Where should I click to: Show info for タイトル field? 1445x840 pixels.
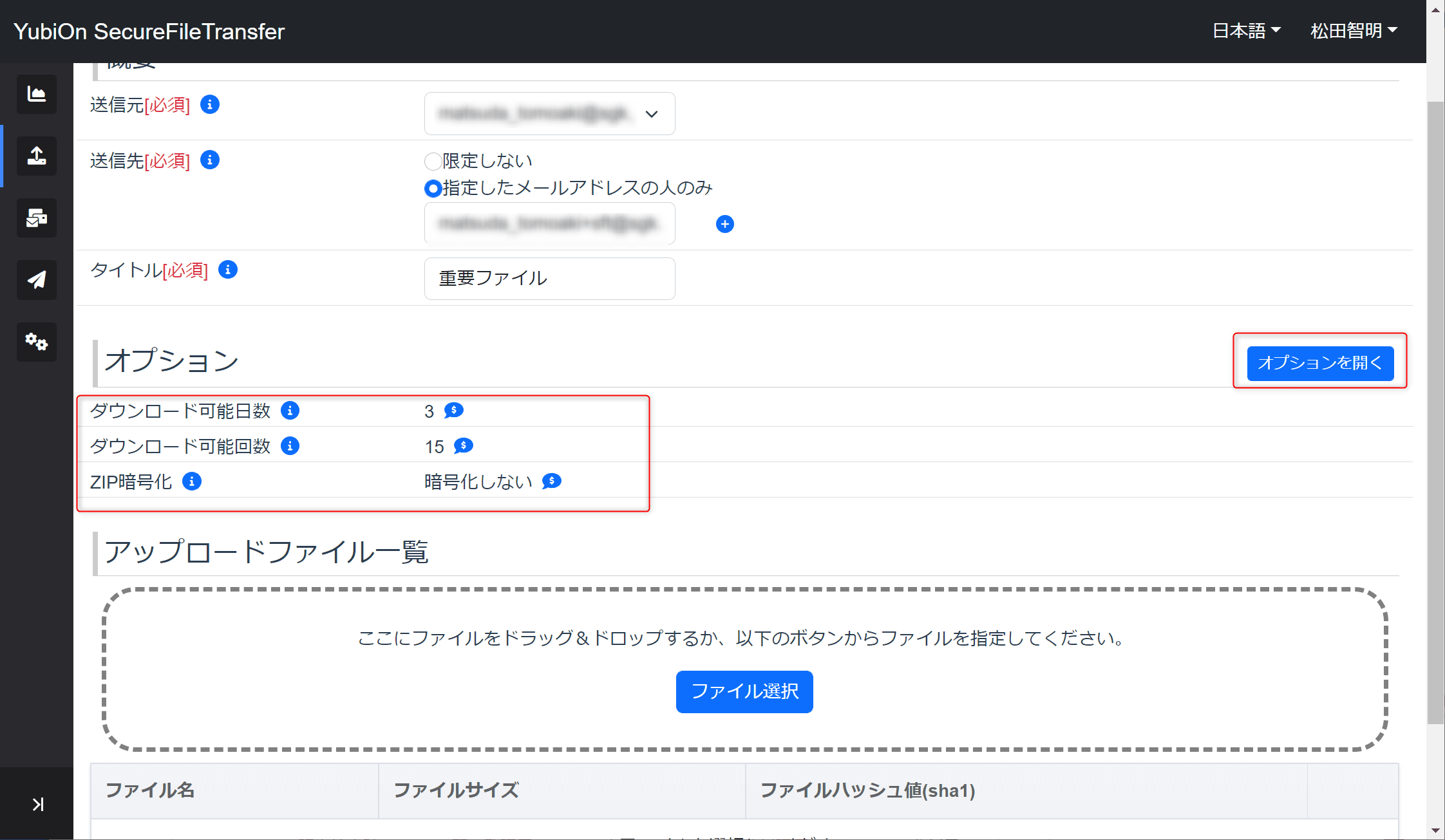(x=228, y=269)
